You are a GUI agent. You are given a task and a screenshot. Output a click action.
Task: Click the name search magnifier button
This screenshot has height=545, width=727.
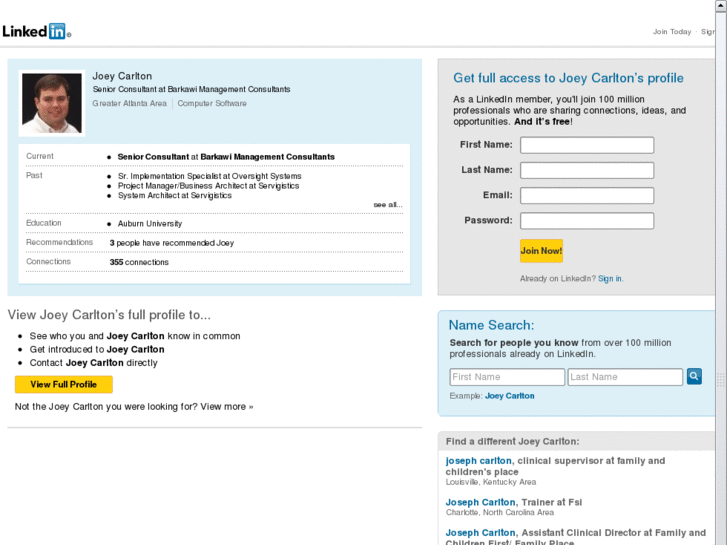(694, 376)
